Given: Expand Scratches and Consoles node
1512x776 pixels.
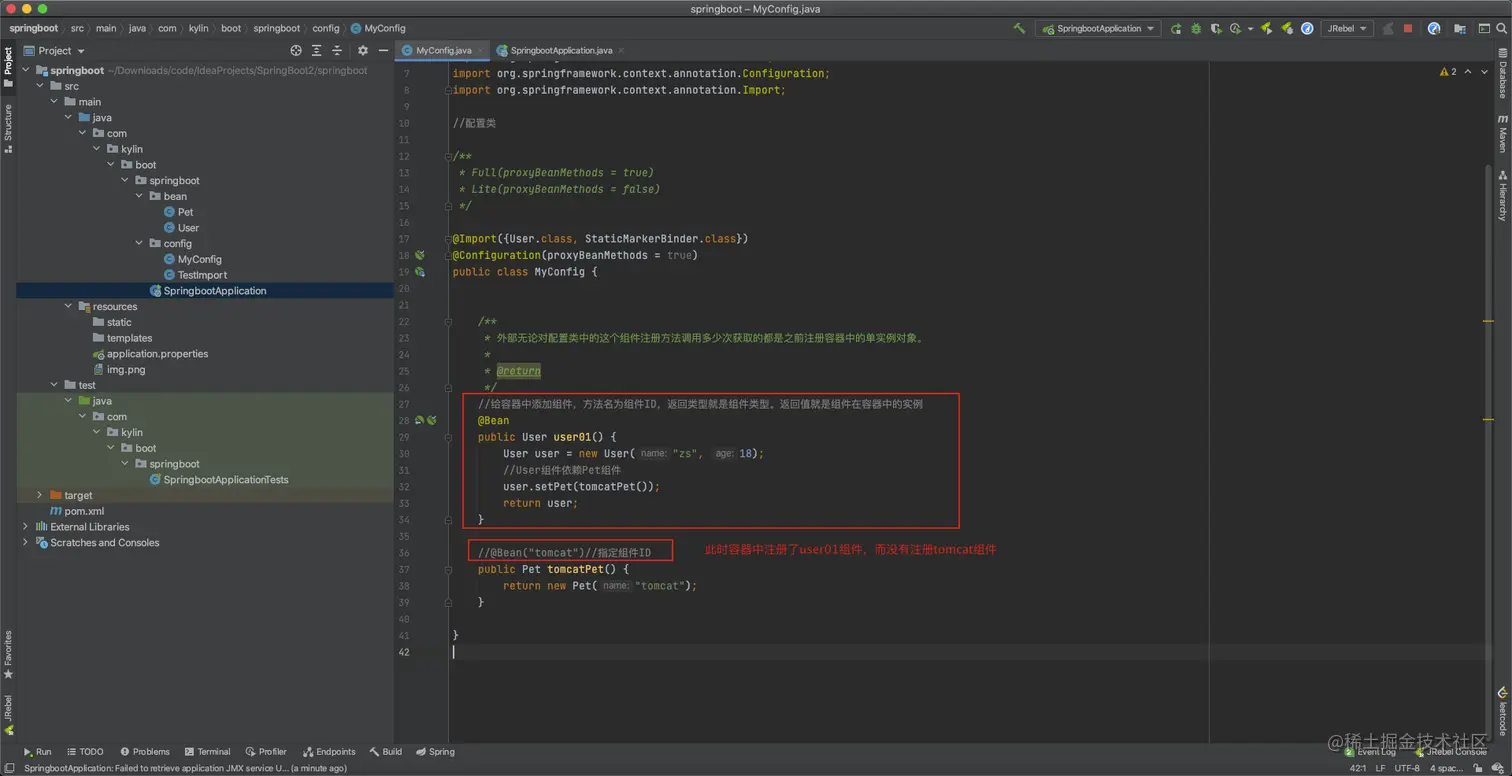Looking at the screenshot, I should point(26,542).
